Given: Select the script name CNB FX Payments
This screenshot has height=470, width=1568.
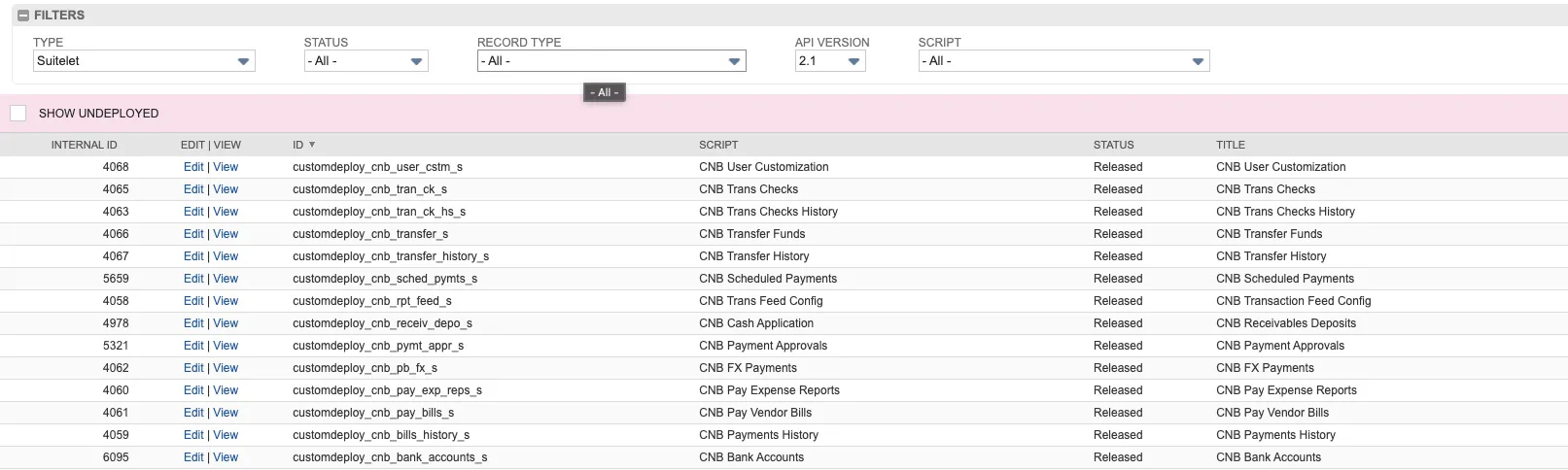Looking at the screenshot, I should coord(748,368).
